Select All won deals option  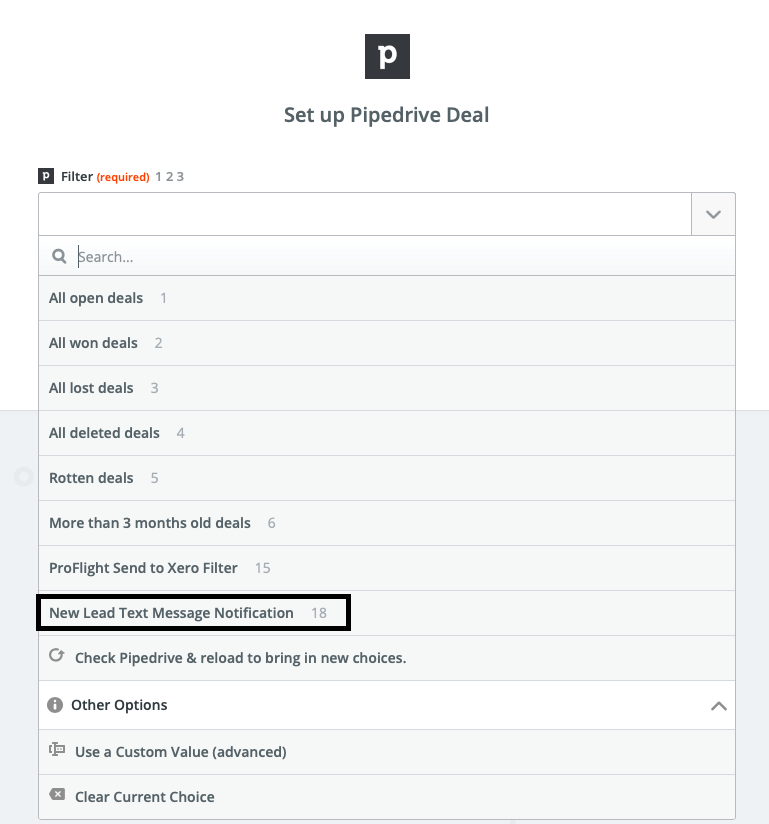(x=93, y=343)
